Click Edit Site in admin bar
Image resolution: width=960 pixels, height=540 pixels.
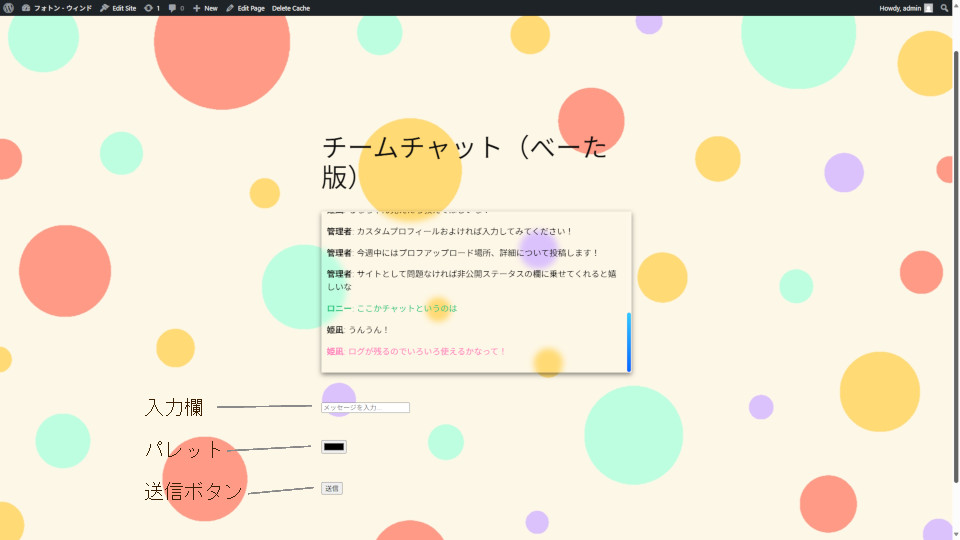coord(119,8)
